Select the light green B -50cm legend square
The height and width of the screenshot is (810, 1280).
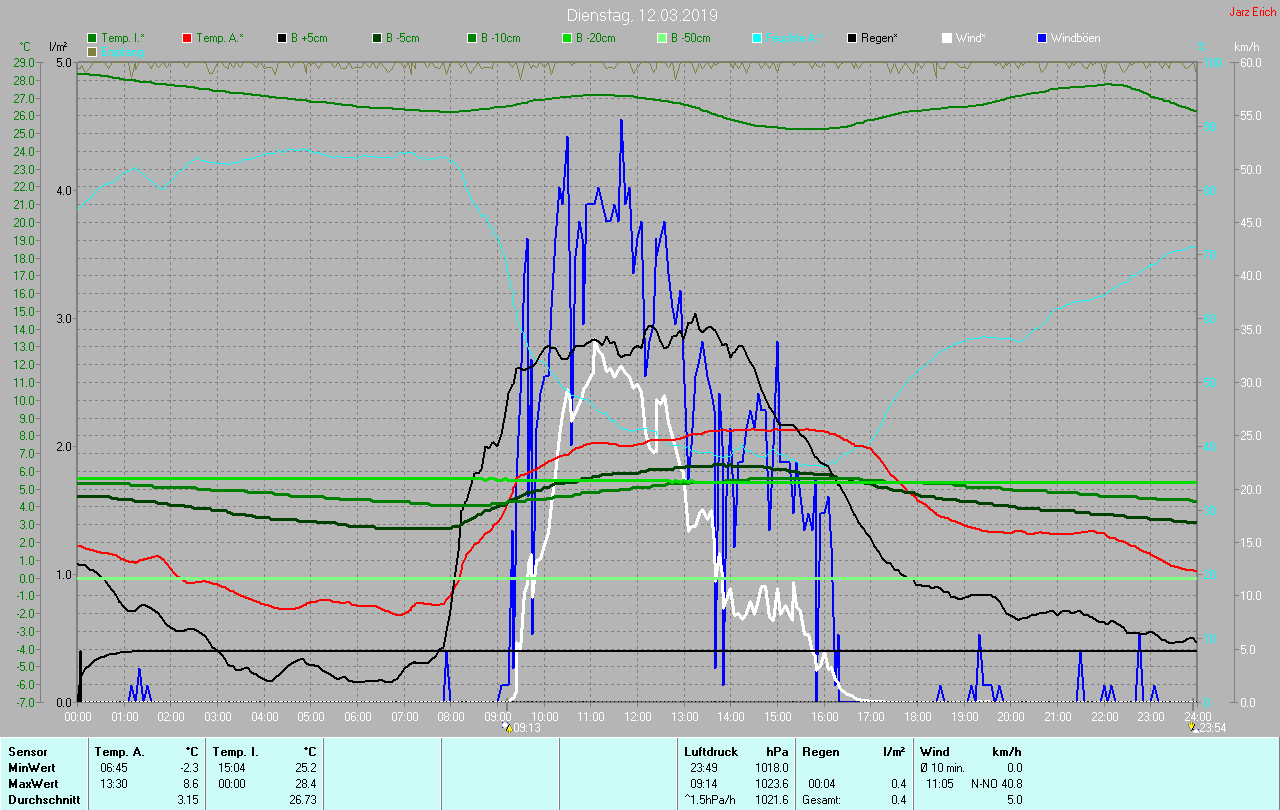point(663,38)
